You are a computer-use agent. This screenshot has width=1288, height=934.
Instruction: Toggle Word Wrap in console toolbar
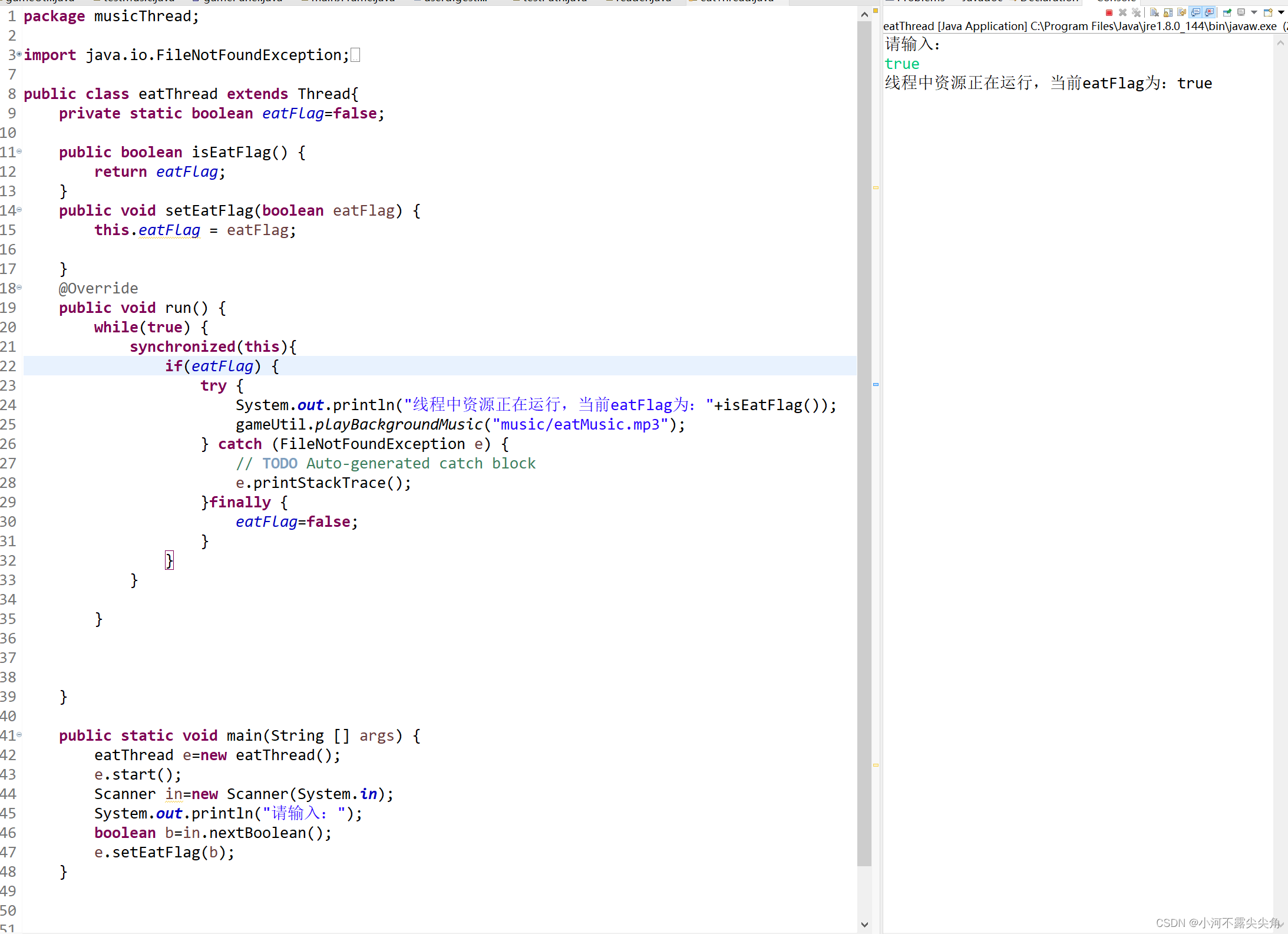1181,12
